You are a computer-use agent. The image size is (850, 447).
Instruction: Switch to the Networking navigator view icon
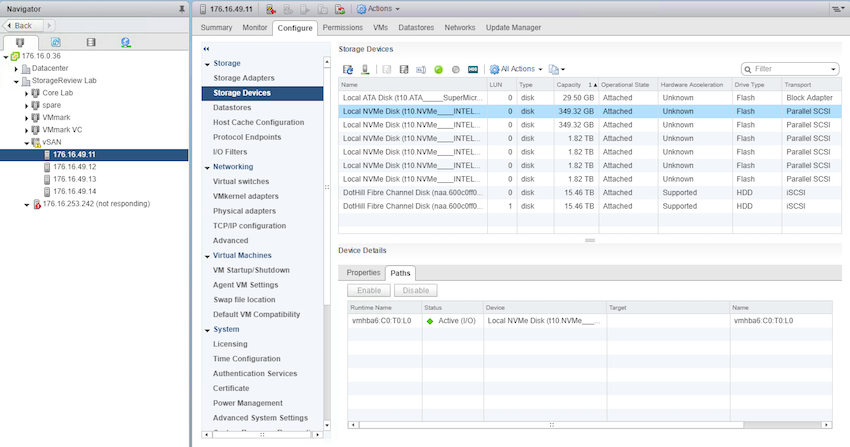125,43
